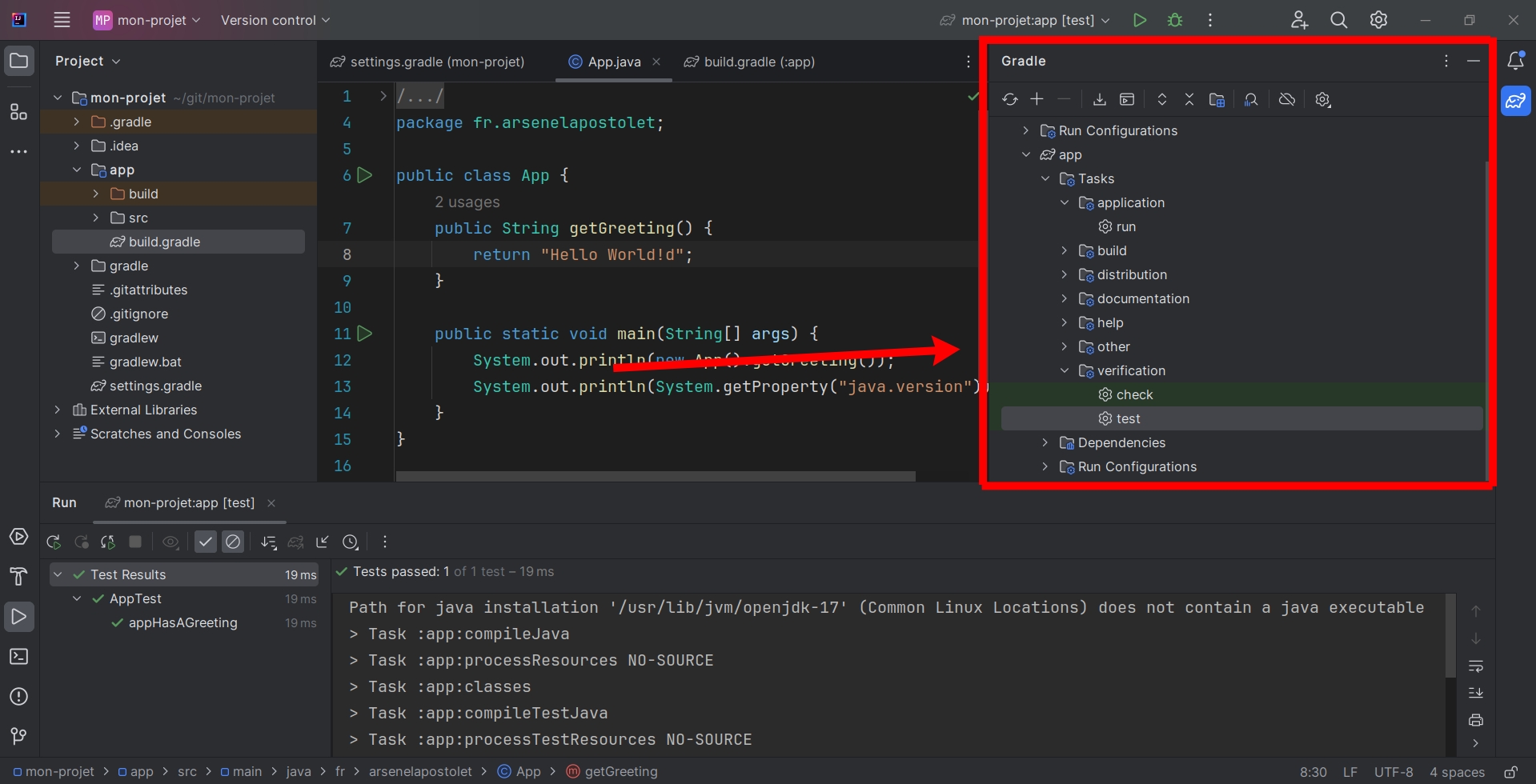Execute Gradle task icon in Gradle toolbar

[x=1127, y=99]
